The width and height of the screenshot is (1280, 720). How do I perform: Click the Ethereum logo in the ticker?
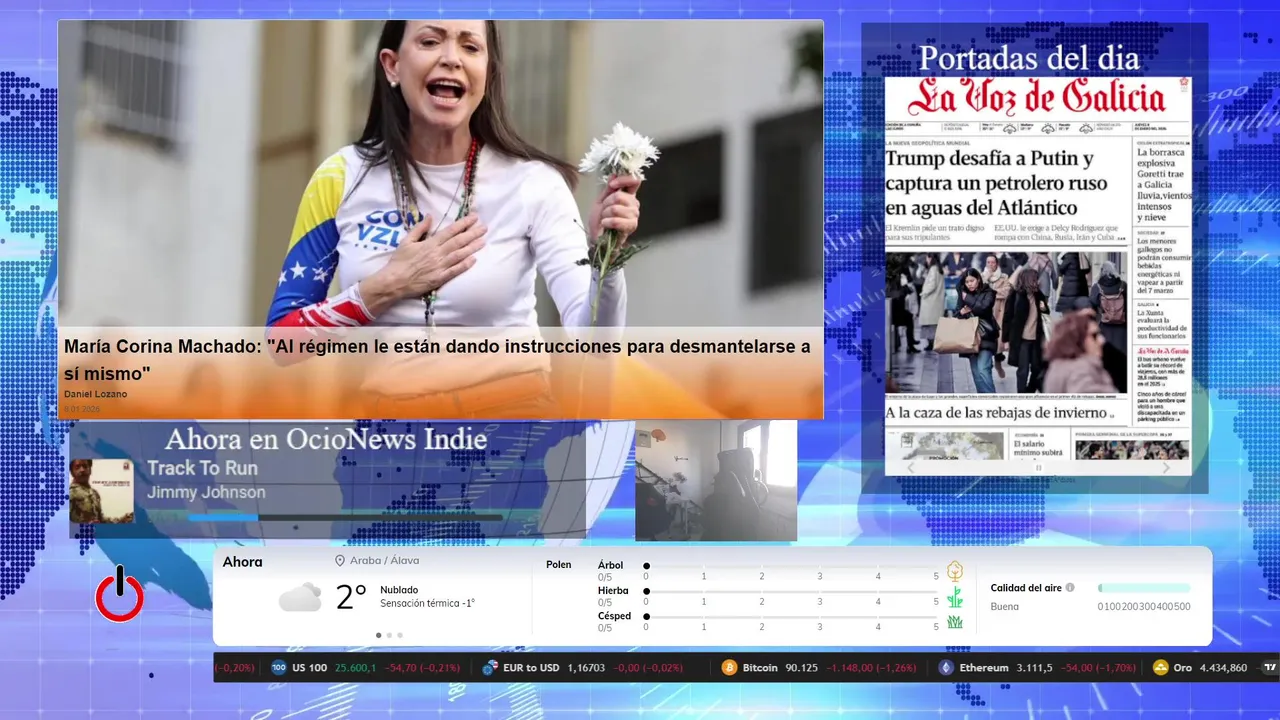[946, 668]
